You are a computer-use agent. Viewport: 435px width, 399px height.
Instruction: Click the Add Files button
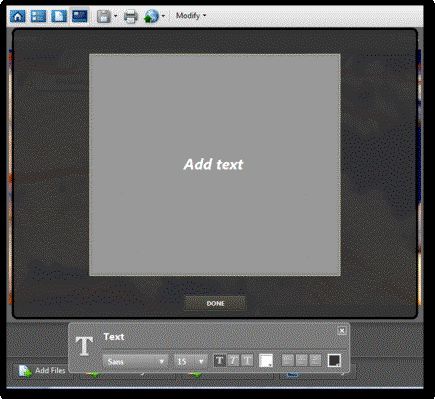43,370
